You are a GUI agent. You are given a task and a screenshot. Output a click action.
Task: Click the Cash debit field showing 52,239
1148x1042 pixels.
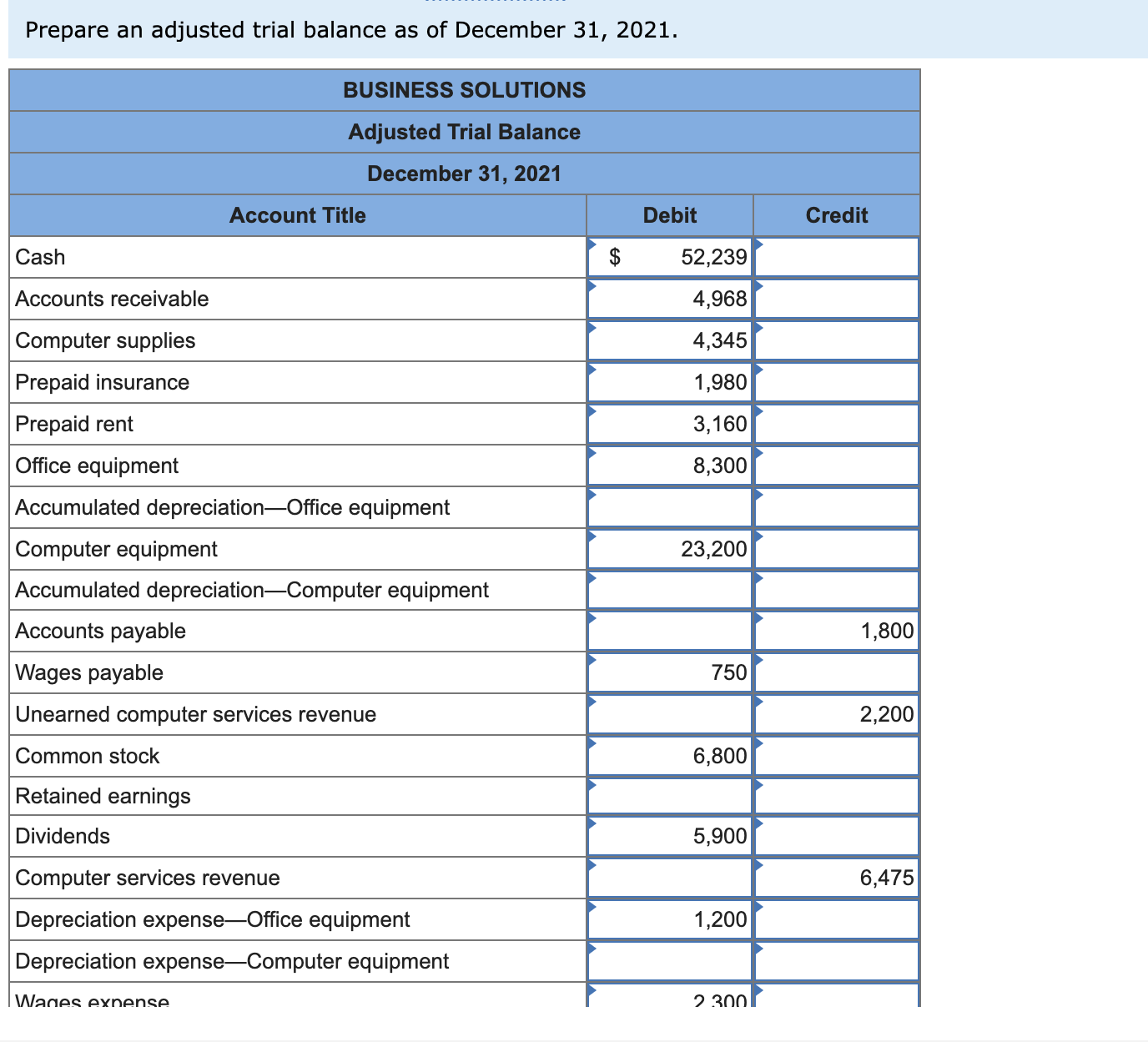point(670,257)
